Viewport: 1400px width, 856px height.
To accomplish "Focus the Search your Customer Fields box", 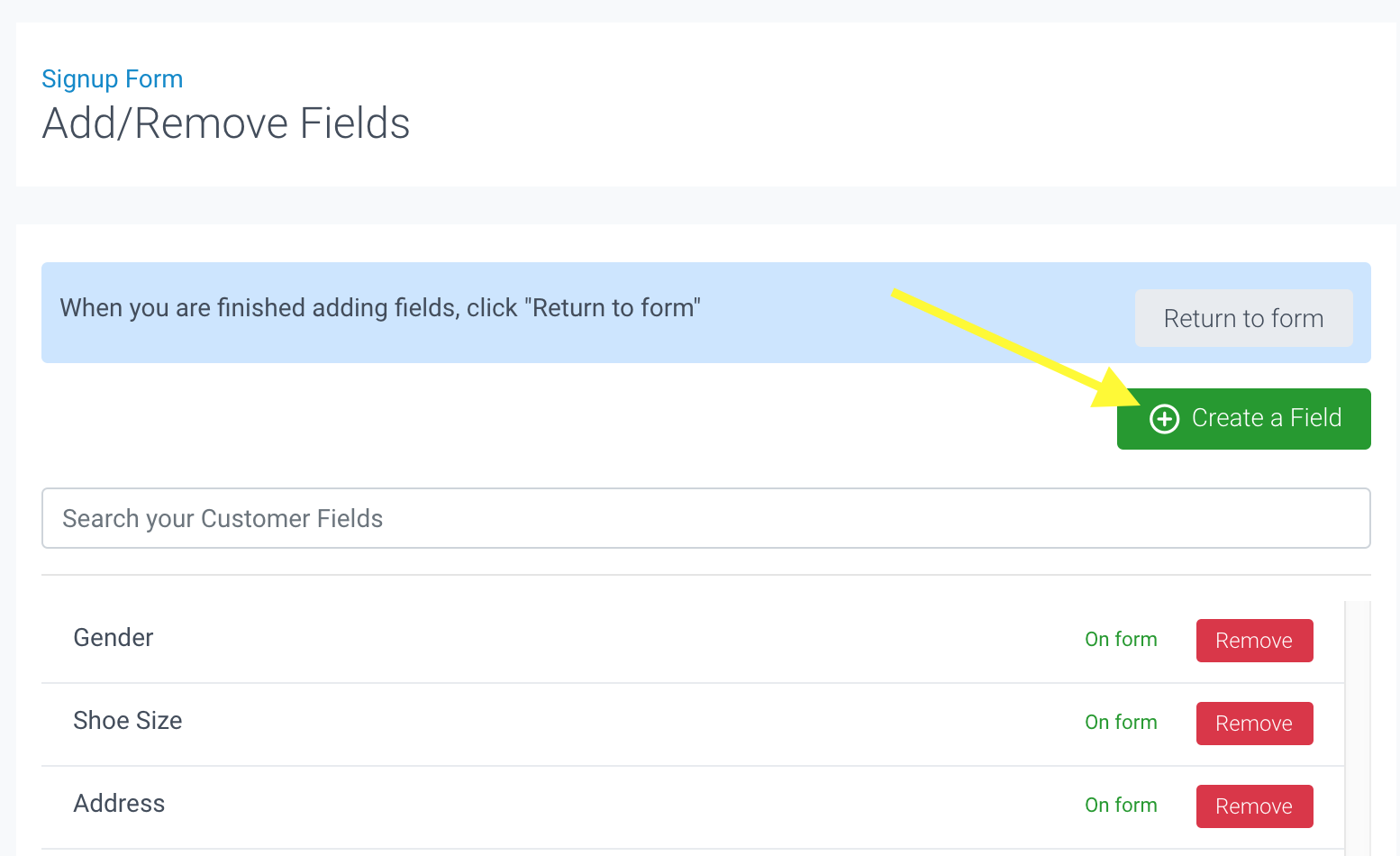I will [705, 518].
